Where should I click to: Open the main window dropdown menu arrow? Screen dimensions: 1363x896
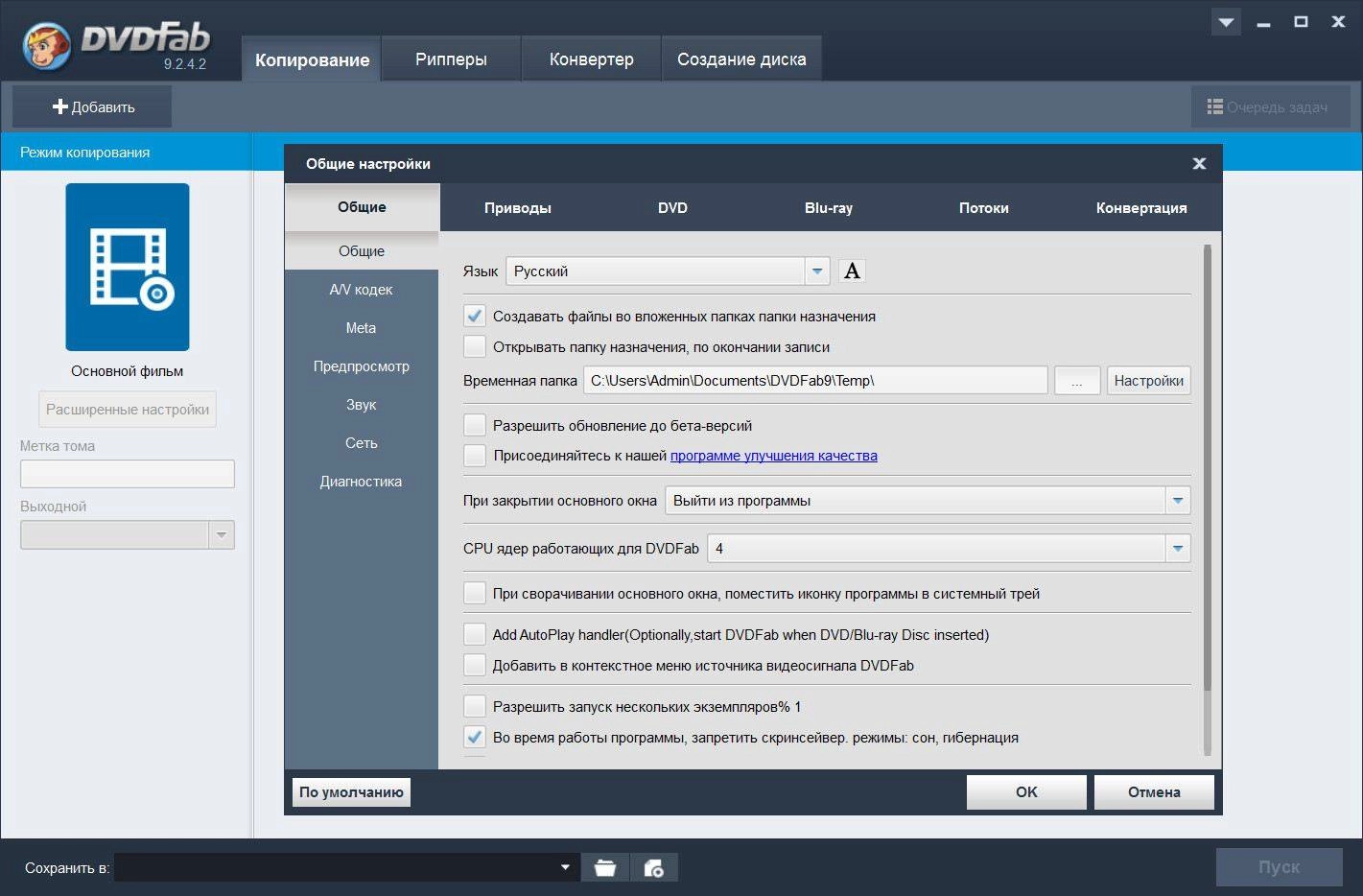[x=1226, y=22]
